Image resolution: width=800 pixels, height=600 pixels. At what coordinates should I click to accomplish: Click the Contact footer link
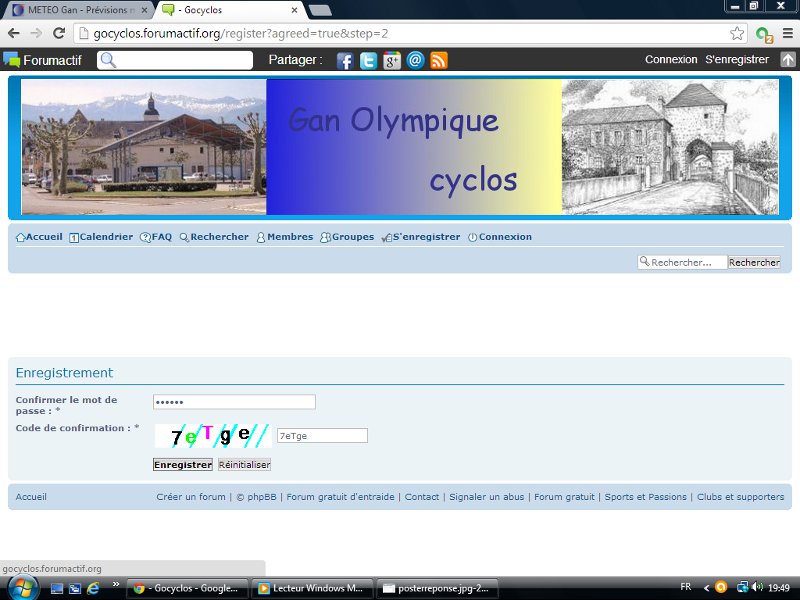tap(421, 497)
